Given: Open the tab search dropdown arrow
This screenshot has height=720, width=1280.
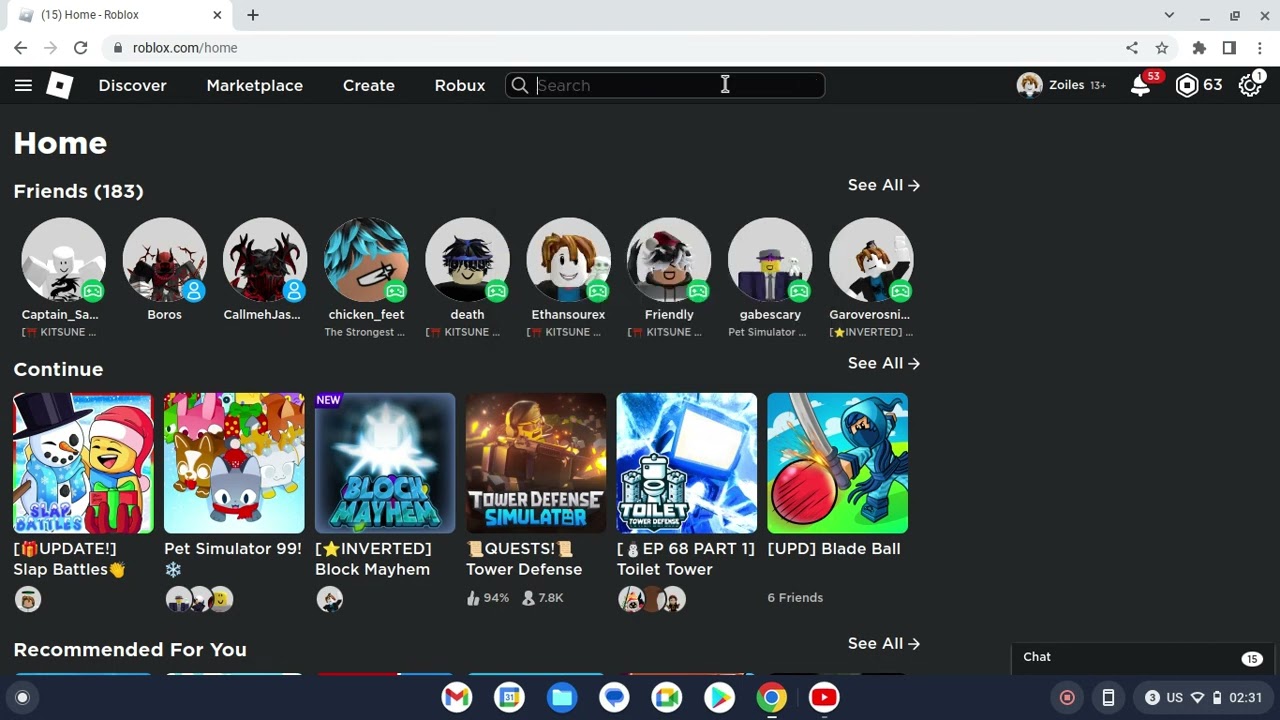Looking at the screenshot, I should (x=1169, y=15).
